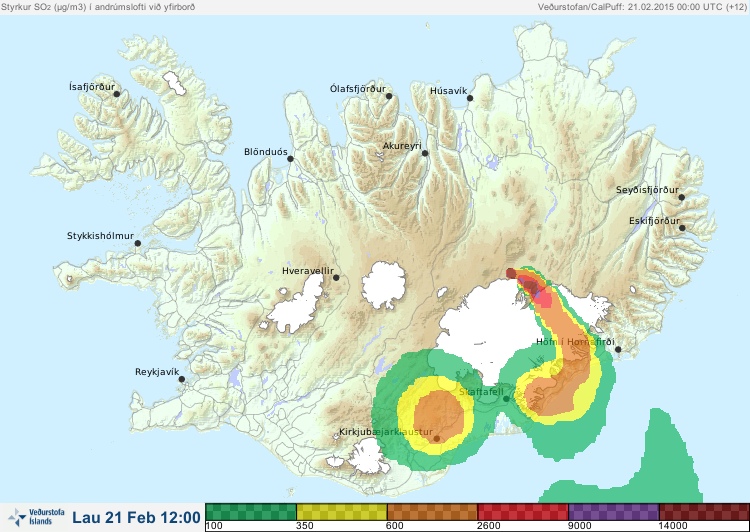Click the 'Eskifjörður' label
Image resolution: width=750 pixels, height=532 pixels.
(654, 221)
